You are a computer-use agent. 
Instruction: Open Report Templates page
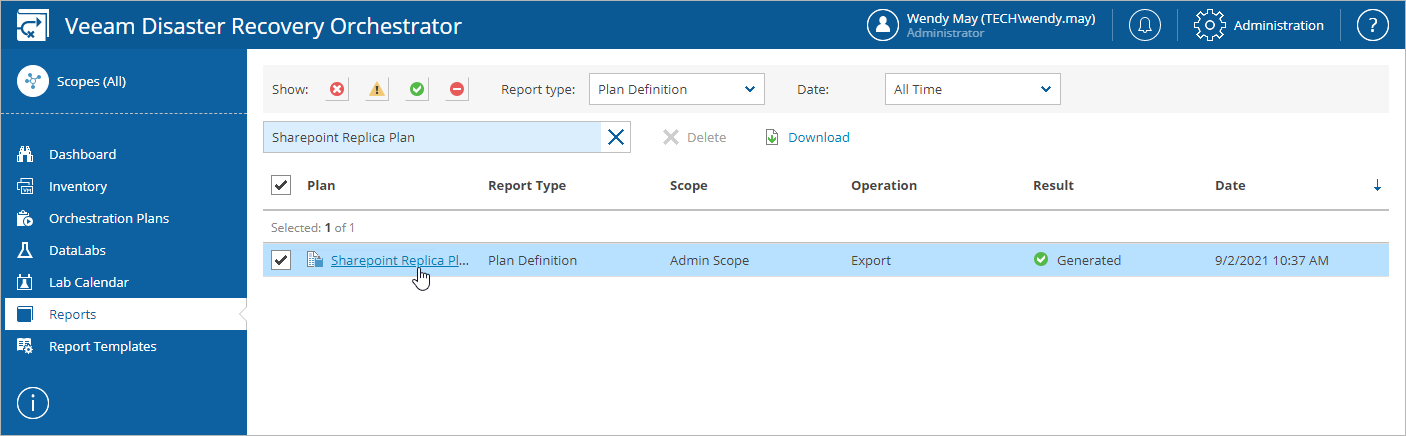103,346
